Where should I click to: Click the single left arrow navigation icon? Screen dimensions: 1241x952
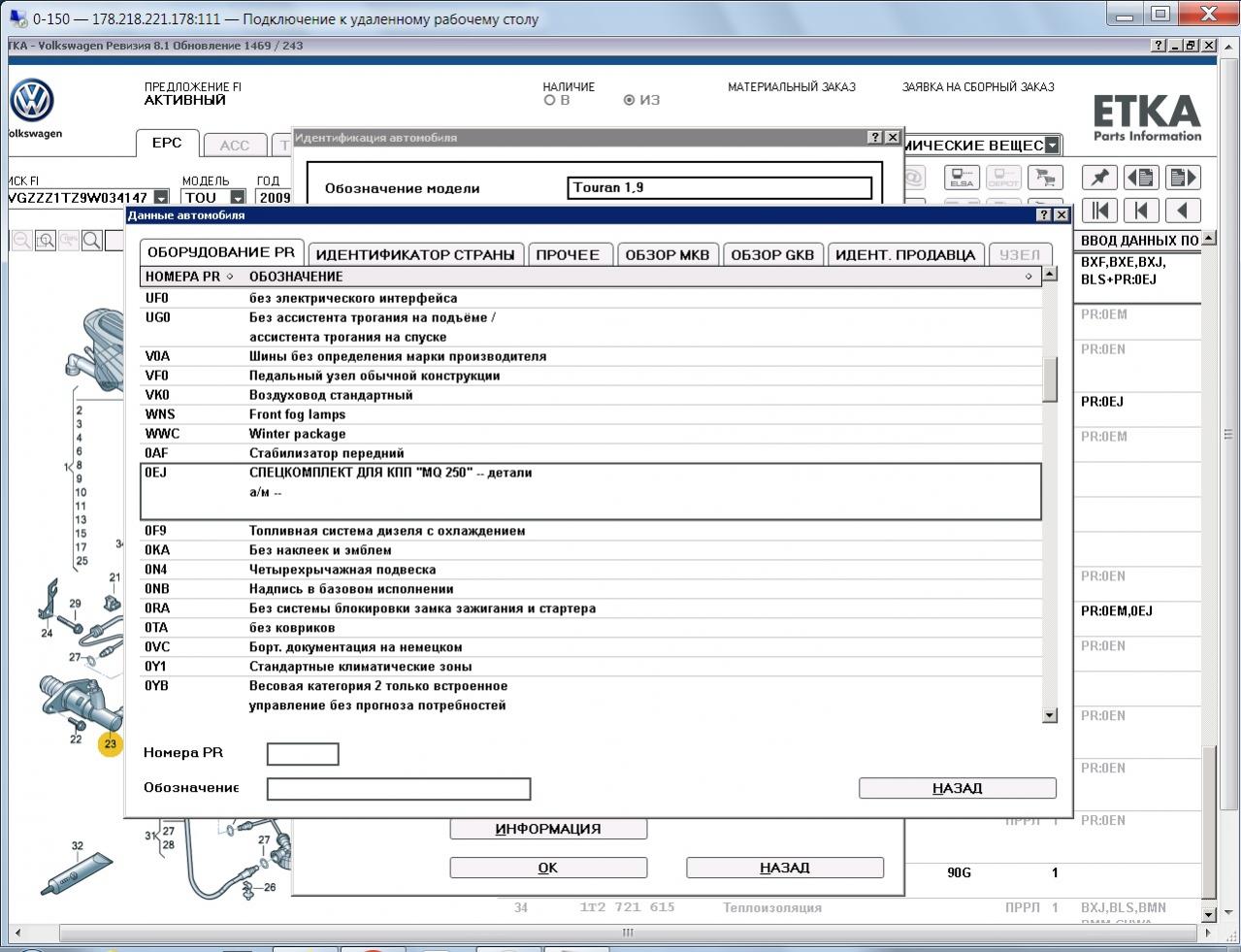click(x=1183, y=211)
